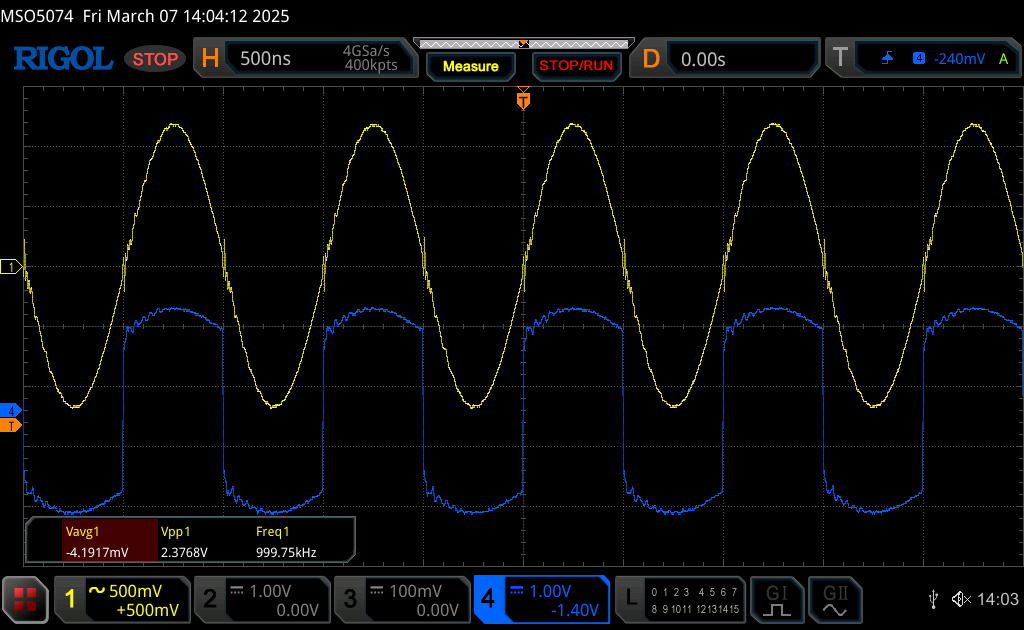Image resolution: width=1024 pixels, height=630 pixels.
Task: Enable channel 3 with 100mV scale
Action: (x=400, y=599)
